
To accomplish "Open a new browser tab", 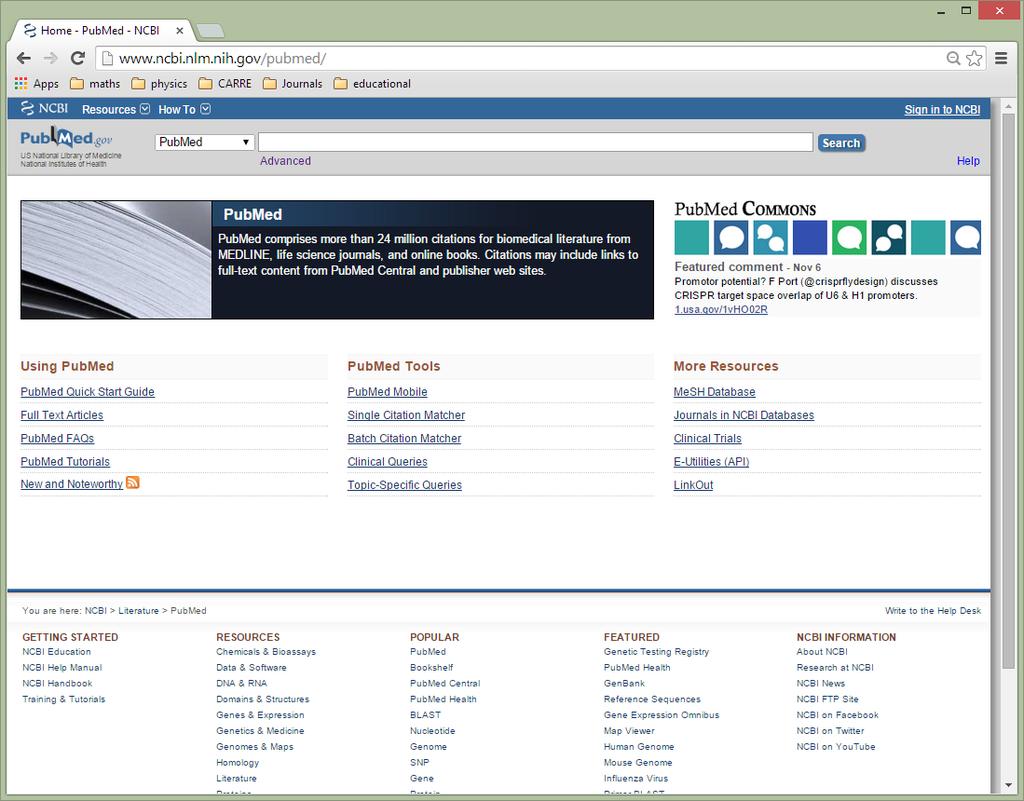I will pos(210,31).
